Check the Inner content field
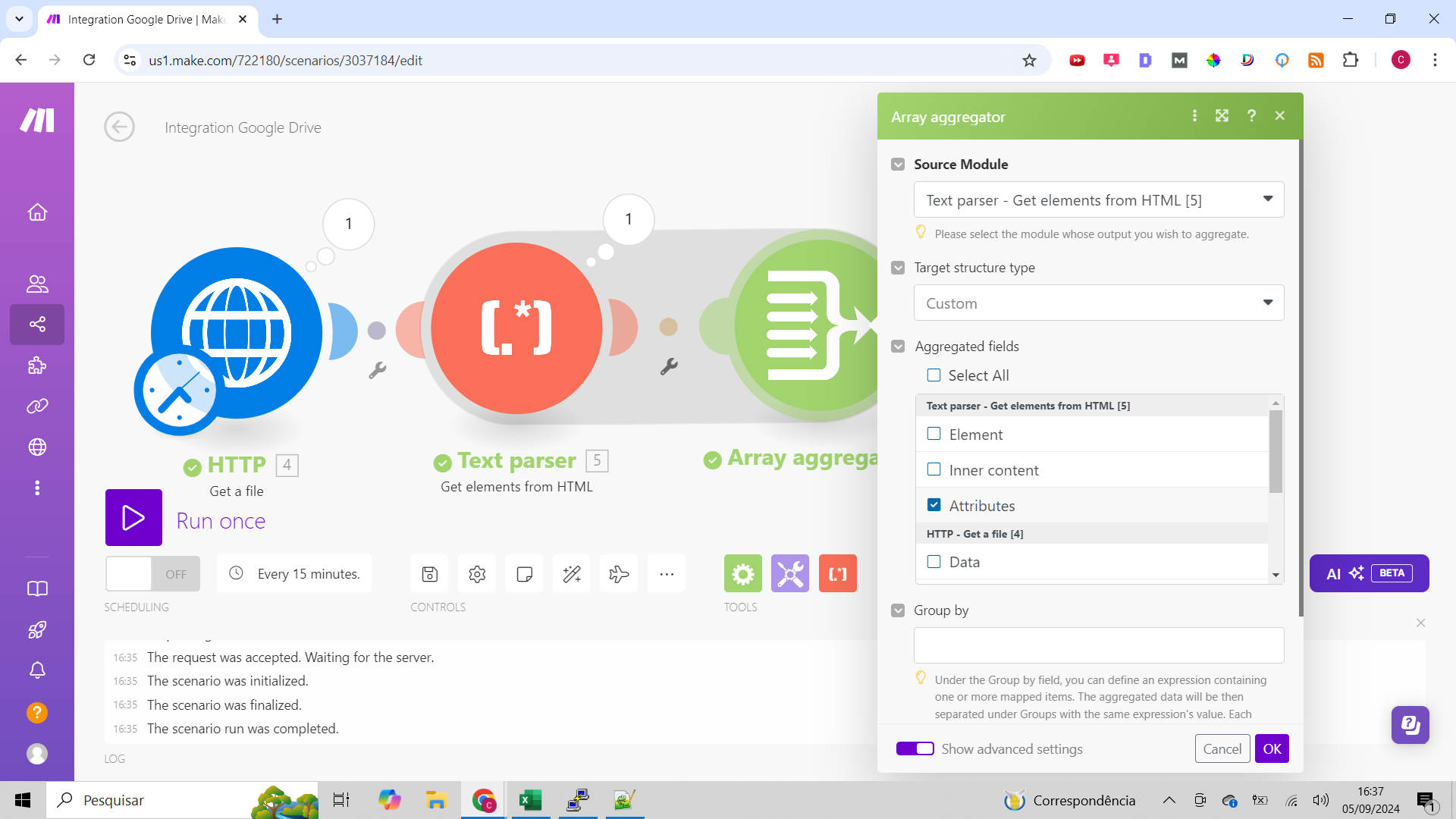This screenshot has width=1456, height=819. pyautogui.click(x=934, y=469)
